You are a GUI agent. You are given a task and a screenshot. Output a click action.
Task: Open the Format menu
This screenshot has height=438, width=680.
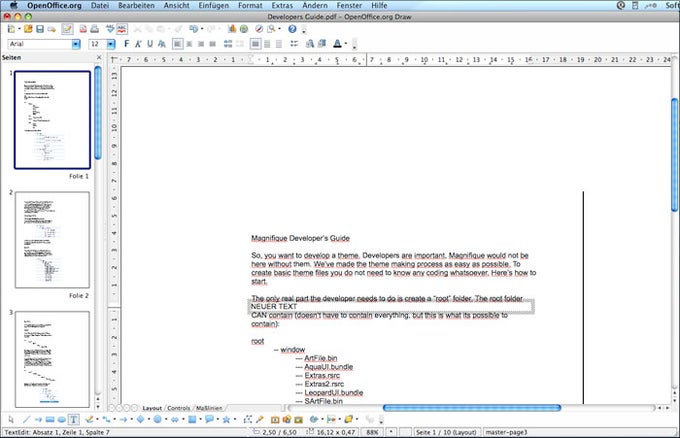tap(250, 6)
